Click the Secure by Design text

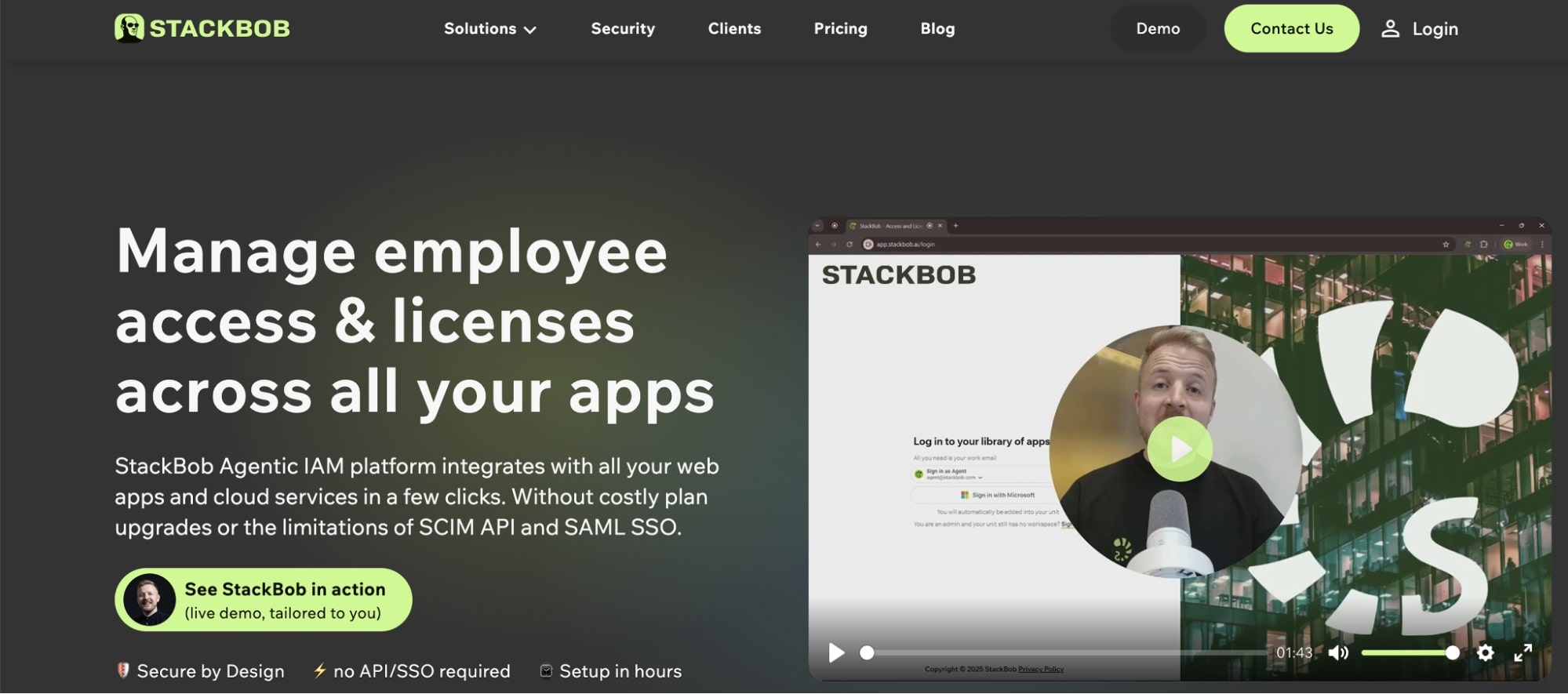tap(210, 671)
